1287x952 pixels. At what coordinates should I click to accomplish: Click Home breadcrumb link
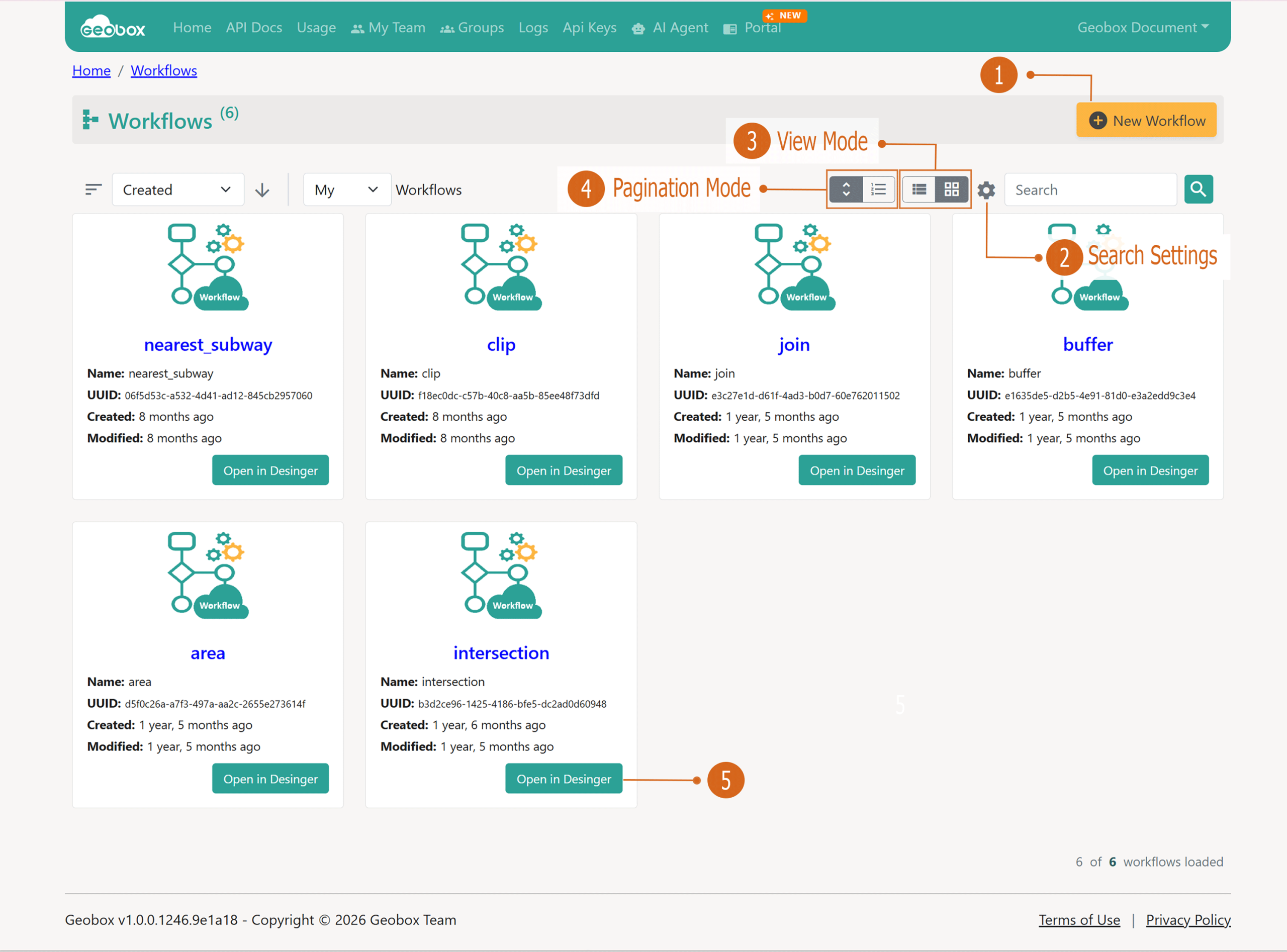[x=91, y=70]
